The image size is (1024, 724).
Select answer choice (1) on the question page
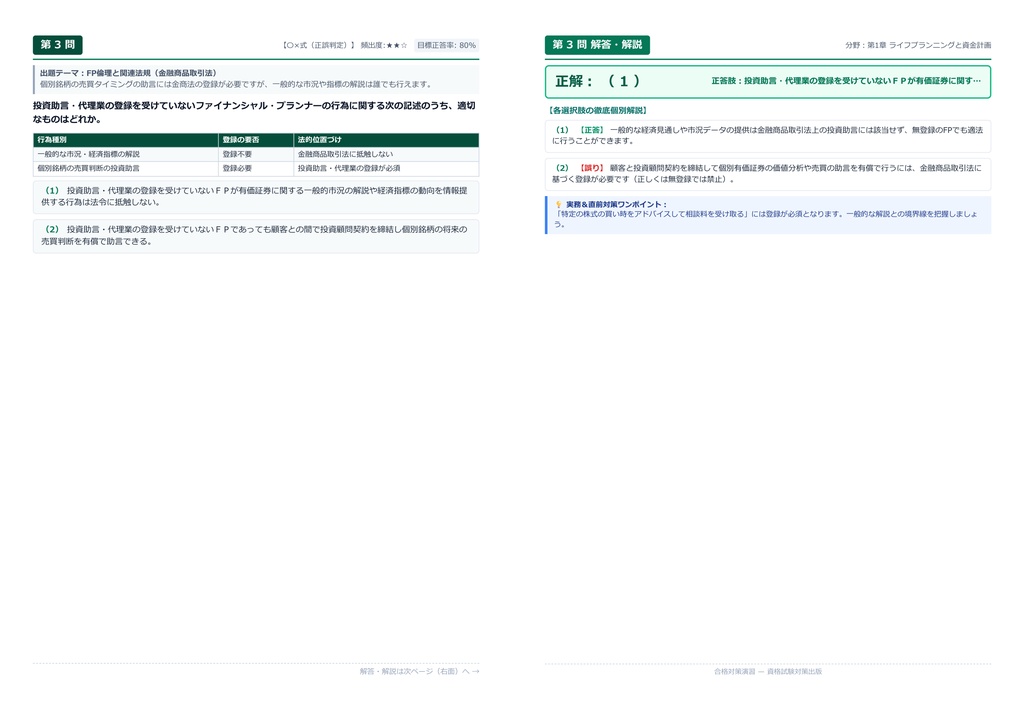(x=256, y=197)
